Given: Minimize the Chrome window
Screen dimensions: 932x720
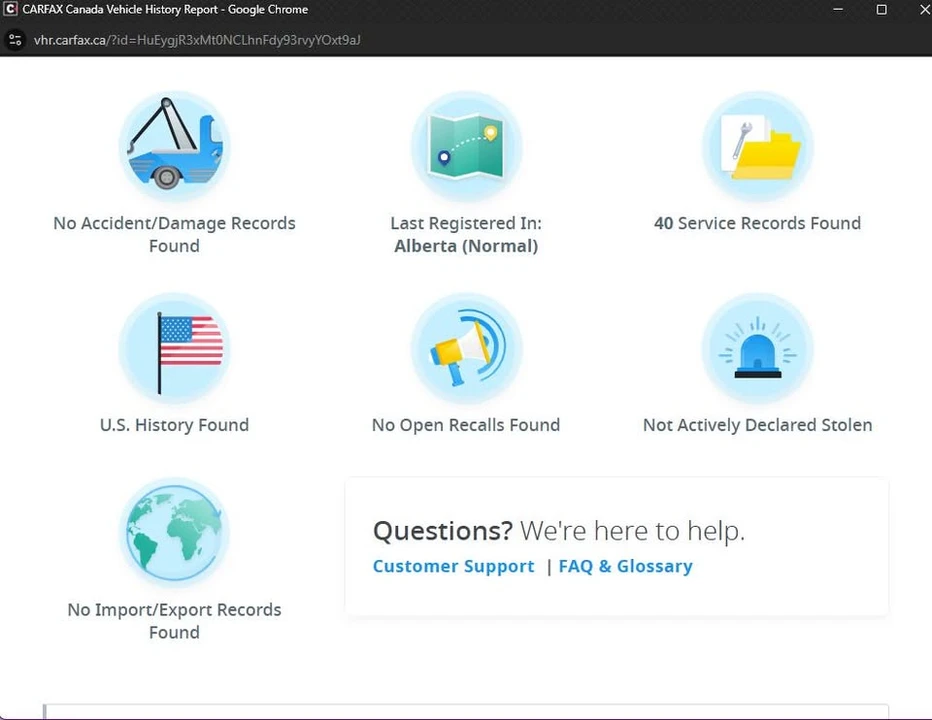Looking at the screenshot, I should (x=837, y=10).
